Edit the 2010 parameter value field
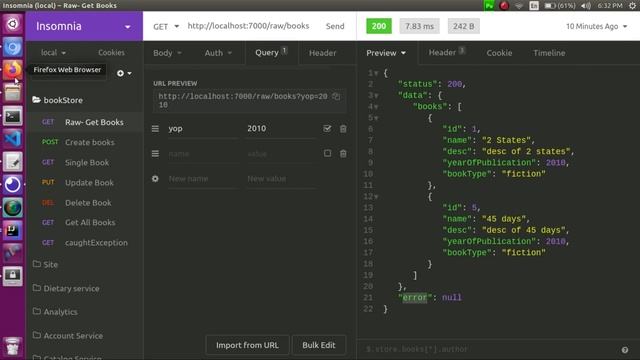640x360 pixels. (x=281, y=129)
